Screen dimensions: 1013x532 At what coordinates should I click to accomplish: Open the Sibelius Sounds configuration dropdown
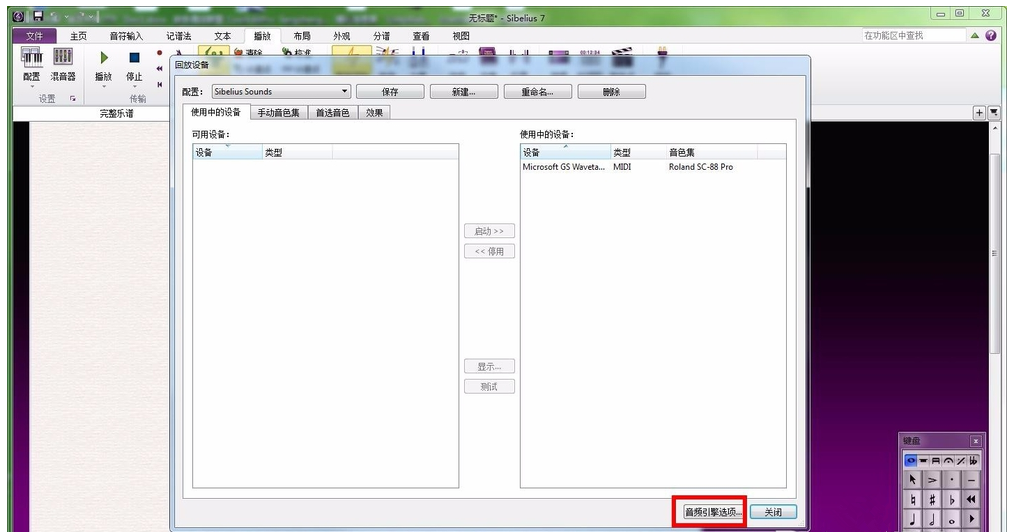click(x=282, y=92)
